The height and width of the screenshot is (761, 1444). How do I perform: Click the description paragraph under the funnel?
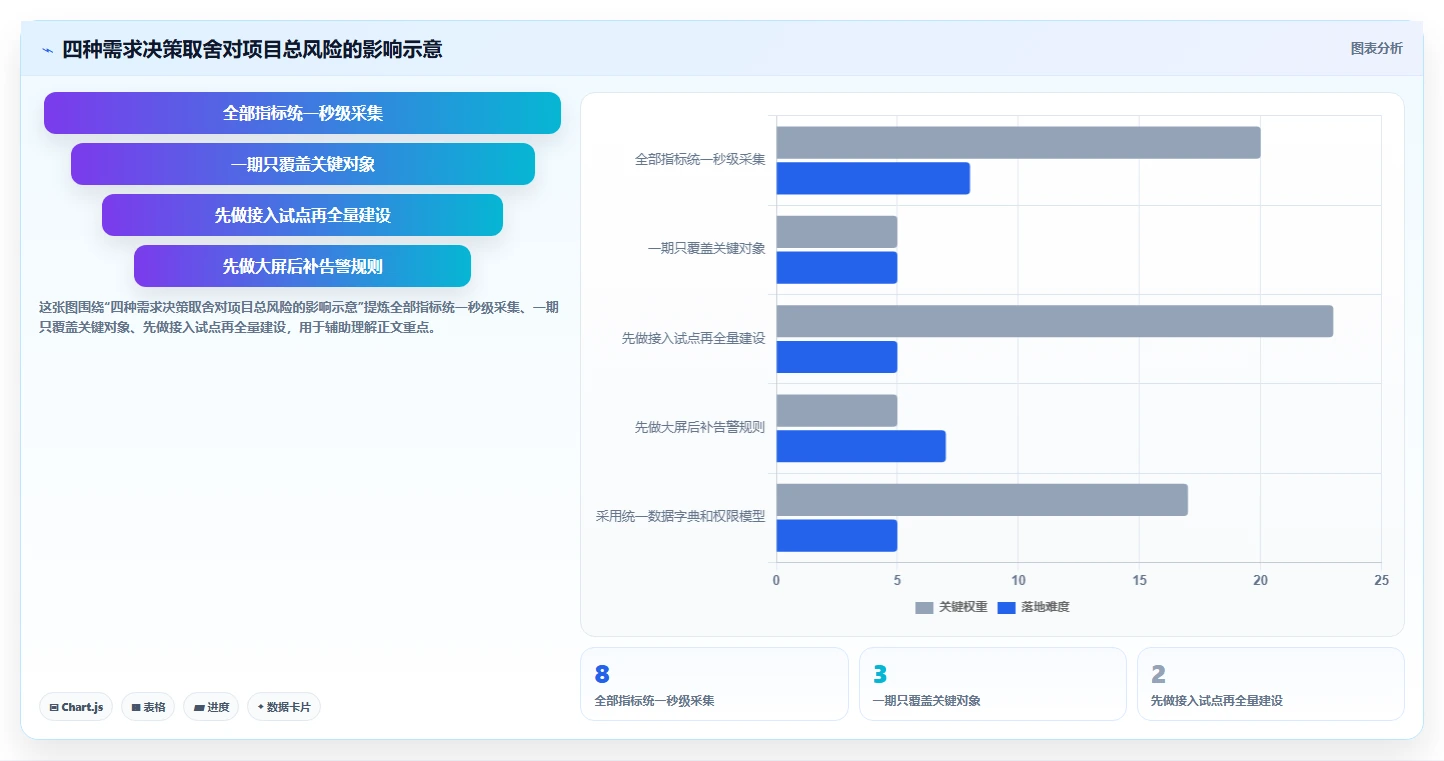coord(298,317)
